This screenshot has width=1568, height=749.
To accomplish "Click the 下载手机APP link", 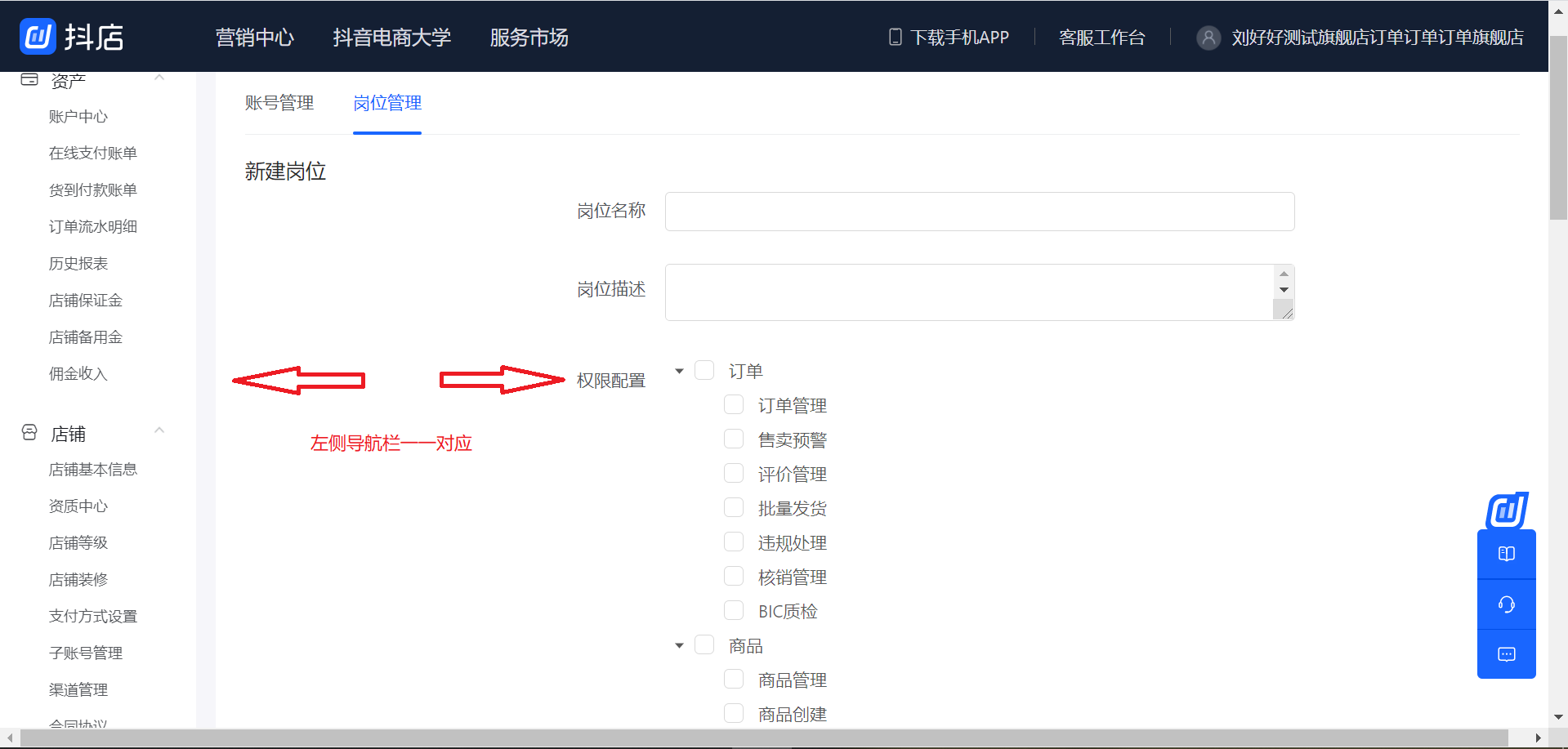I will tap(960, 38).
